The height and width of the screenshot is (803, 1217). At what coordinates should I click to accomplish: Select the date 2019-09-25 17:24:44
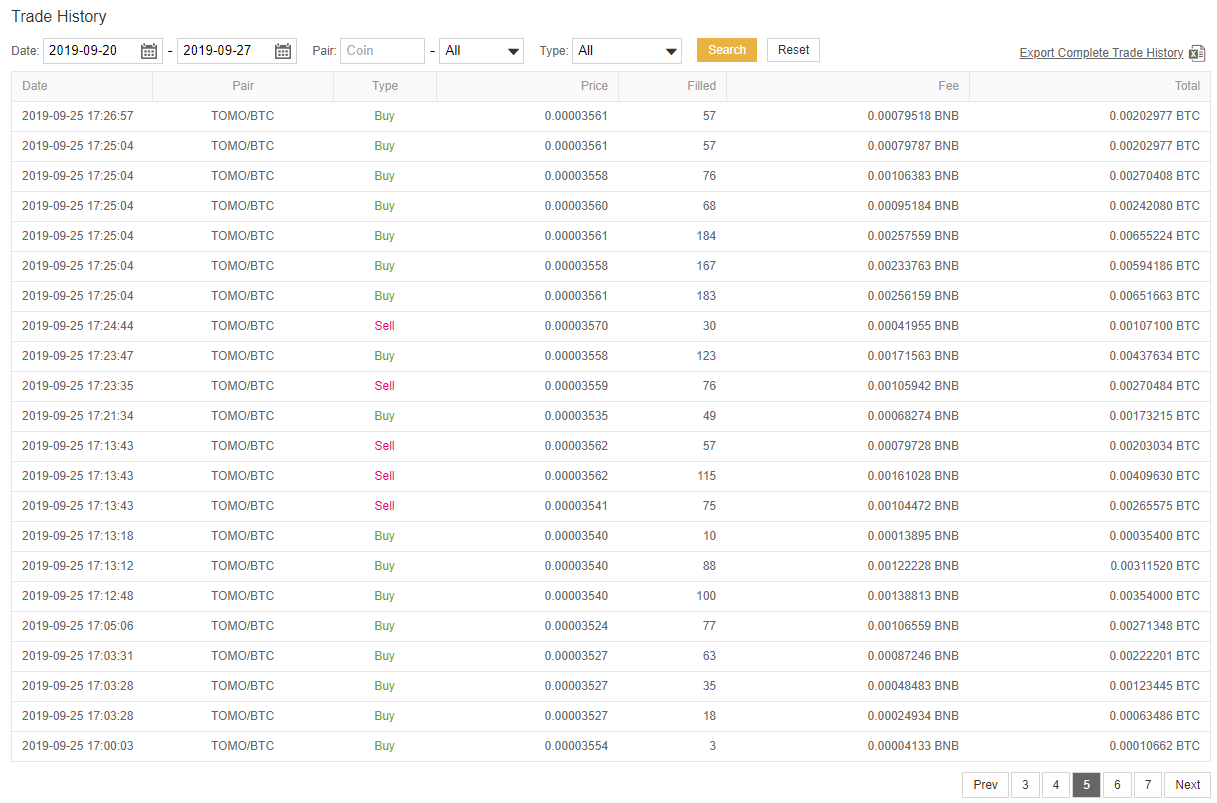(77, 326)
